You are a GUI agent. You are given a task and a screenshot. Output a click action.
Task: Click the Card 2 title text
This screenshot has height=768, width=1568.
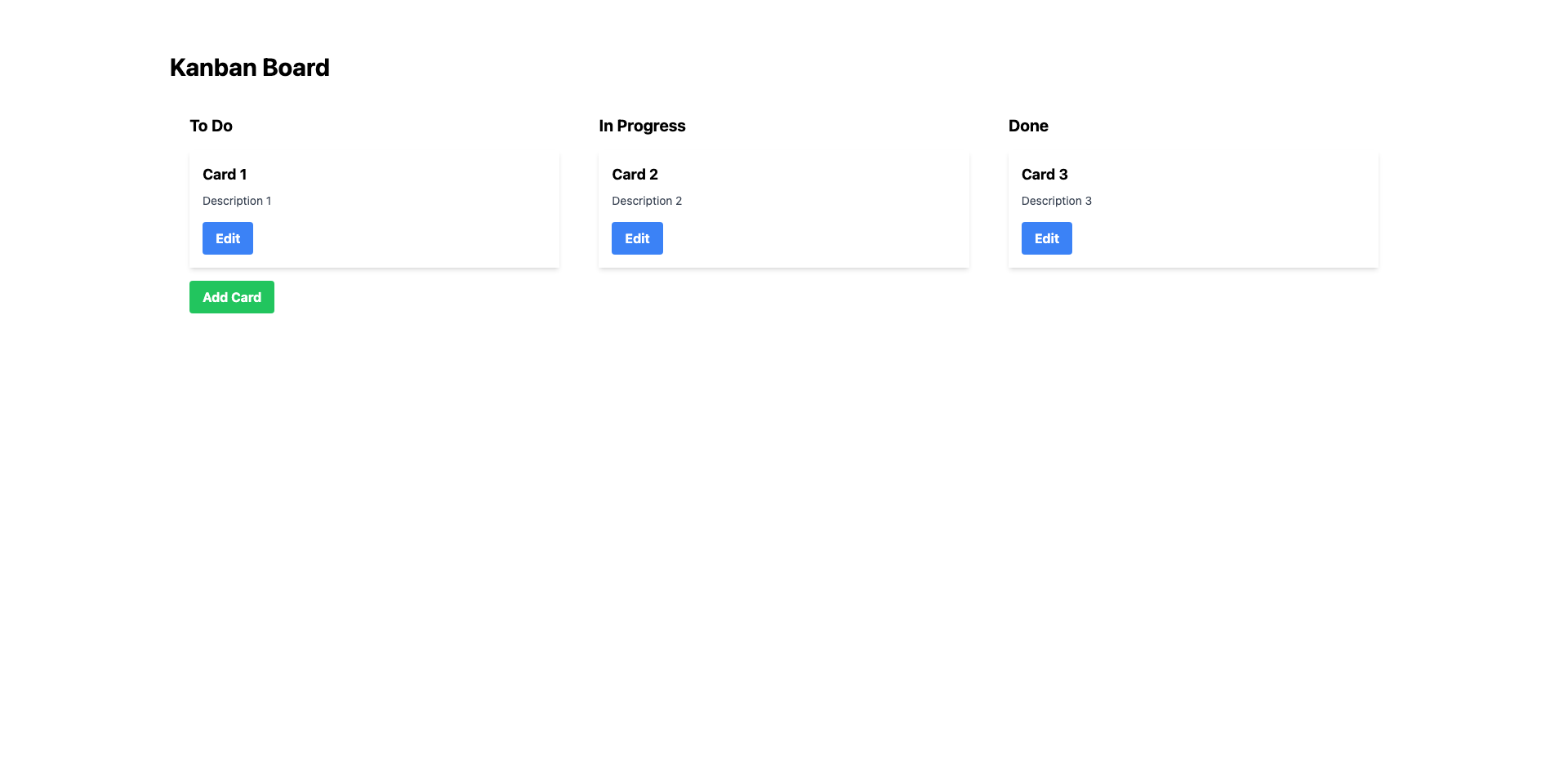coord(635,175)
